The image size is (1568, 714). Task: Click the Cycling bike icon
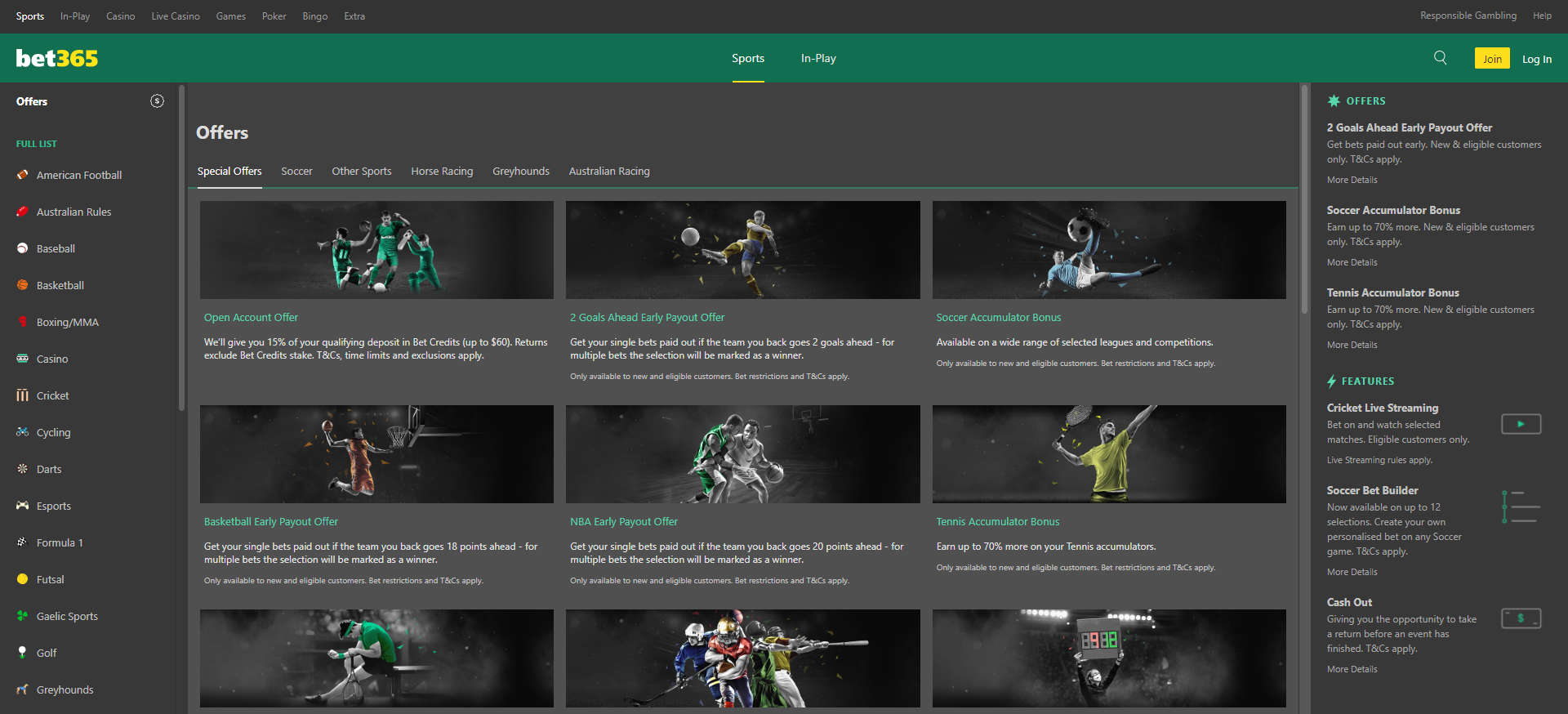pos(22,432)
